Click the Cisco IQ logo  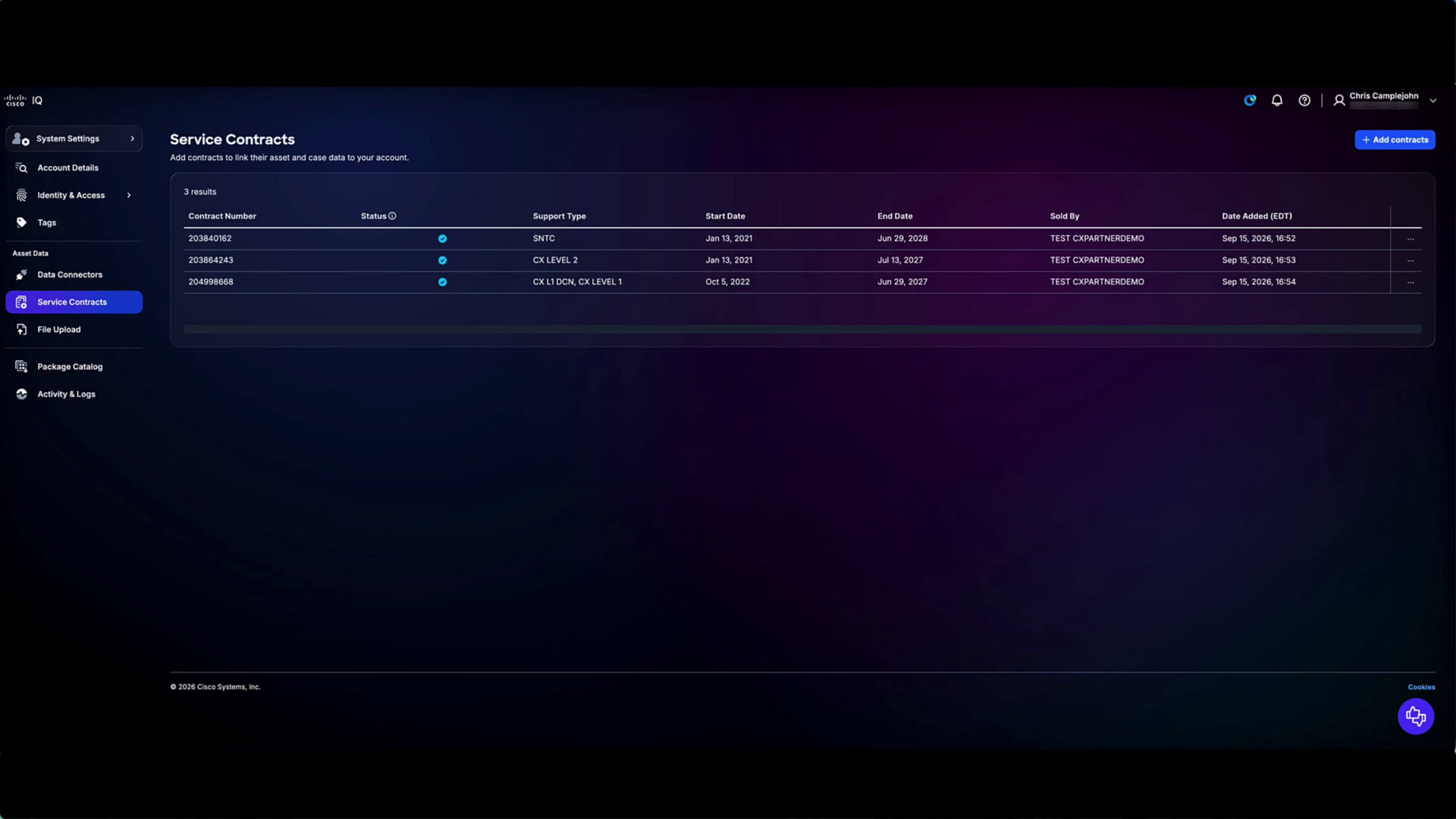point(24,100)
